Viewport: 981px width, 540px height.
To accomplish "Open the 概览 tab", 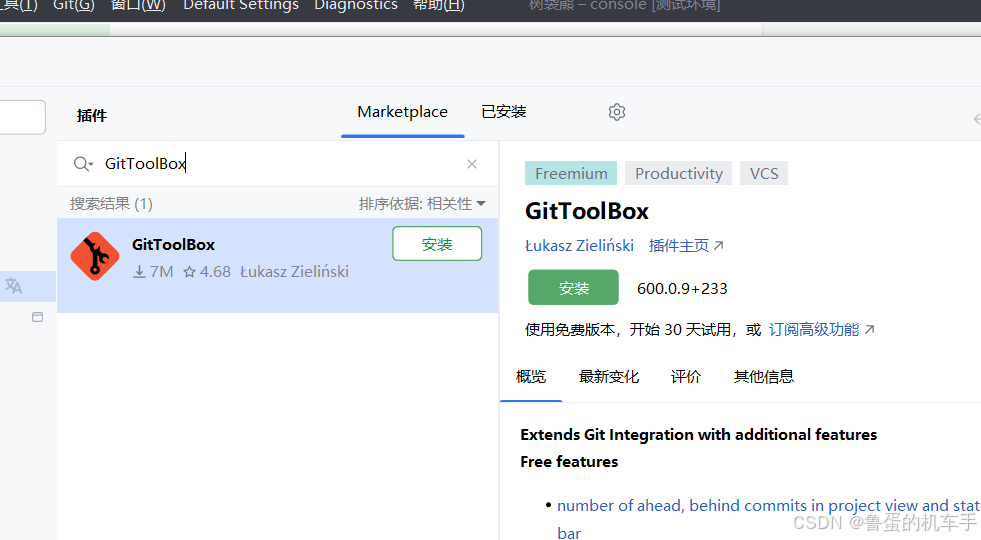I will (x=531, y=377).
